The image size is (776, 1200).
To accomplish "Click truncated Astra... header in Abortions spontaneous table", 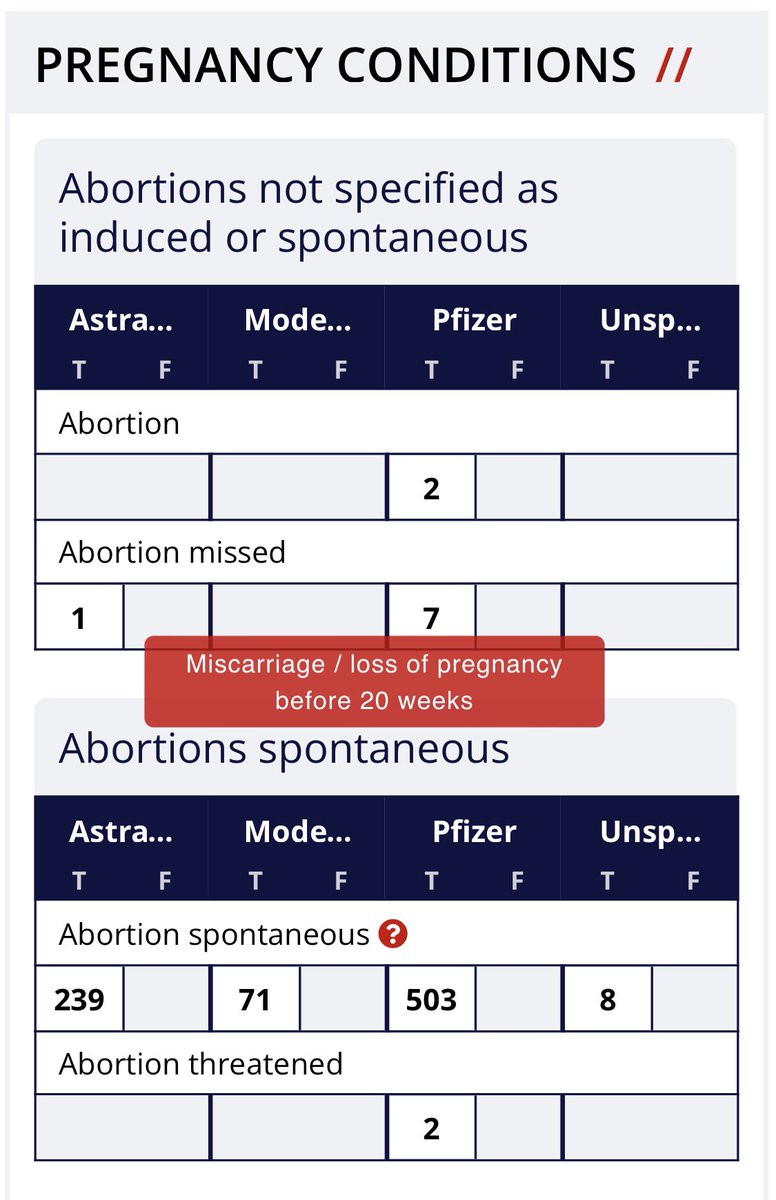I will coord(121,832).
